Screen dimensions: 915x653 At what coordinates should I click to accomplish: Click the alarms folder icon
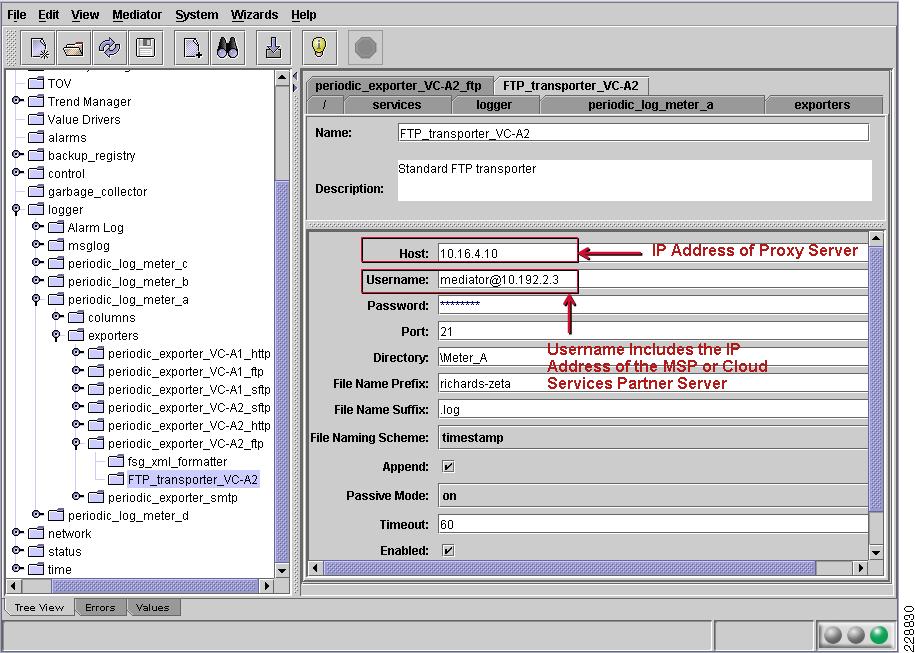pyautogui.click(x=36, y=138)
